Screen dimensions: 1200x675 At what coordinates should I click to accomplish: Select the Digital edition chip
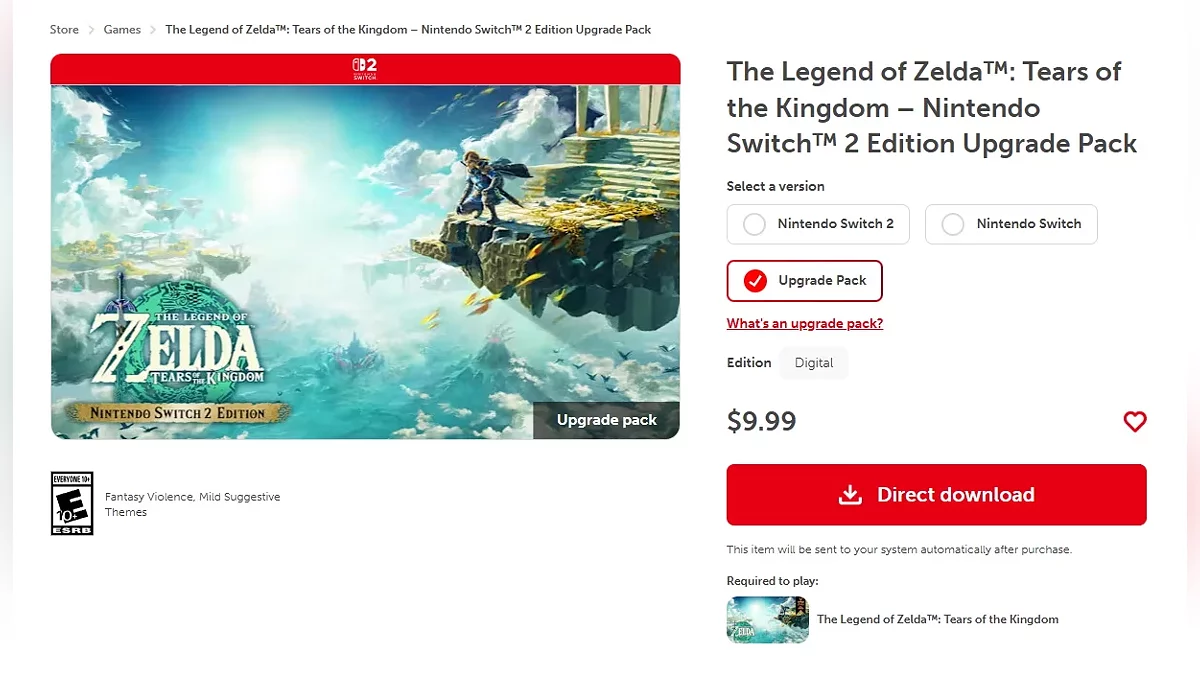[x=814, y=363]
